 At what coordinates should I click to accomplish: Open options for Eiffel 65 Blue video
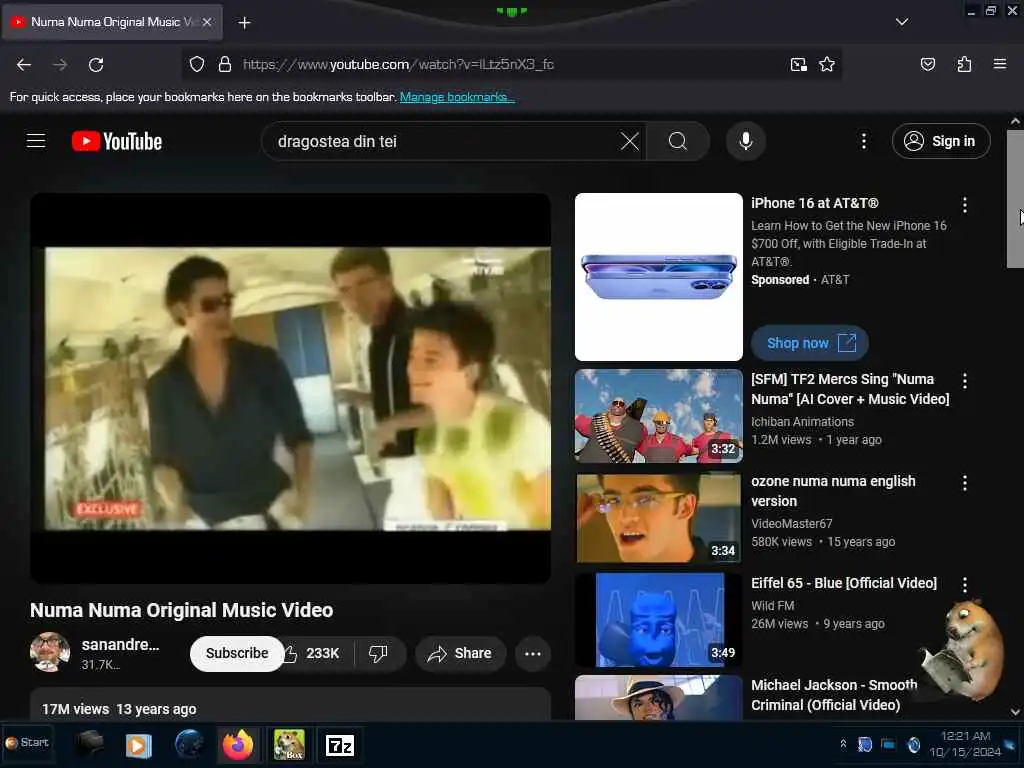click(x=965, y=584)
